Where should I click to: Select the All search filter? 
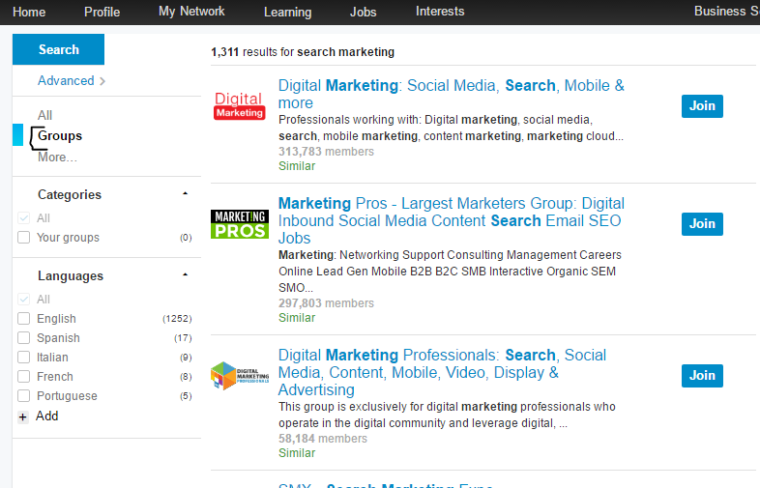45,115
